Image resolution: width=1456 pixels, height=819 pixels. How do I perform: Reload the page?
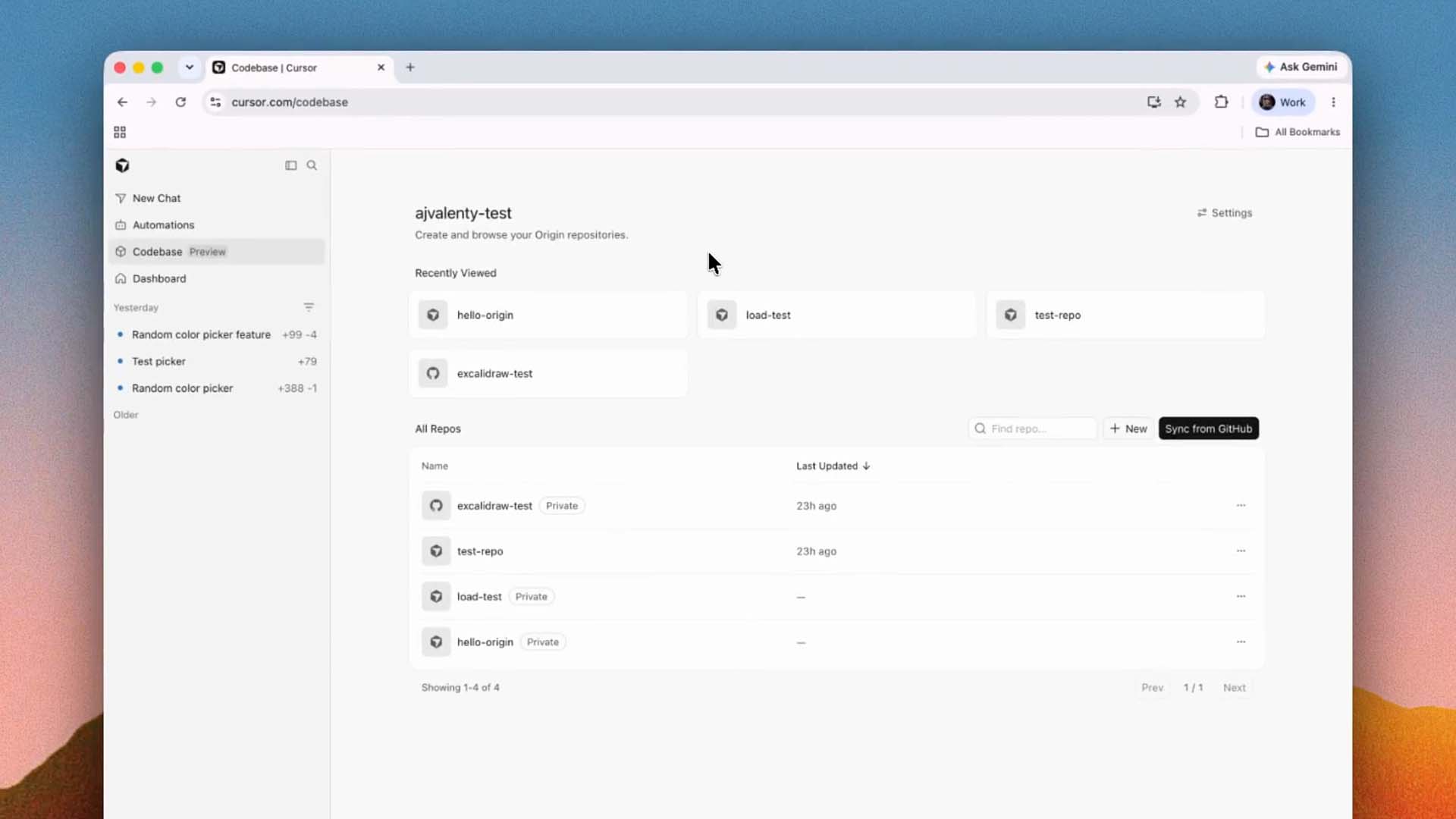coord(180,102)
